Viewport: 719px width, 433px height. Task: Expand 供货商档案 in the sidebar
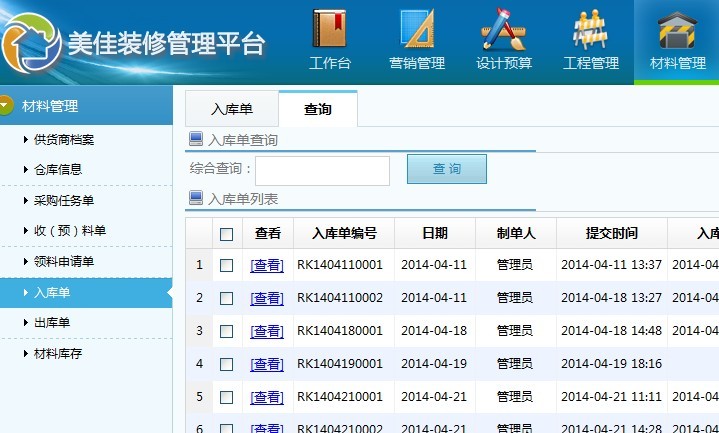point(65,139)
